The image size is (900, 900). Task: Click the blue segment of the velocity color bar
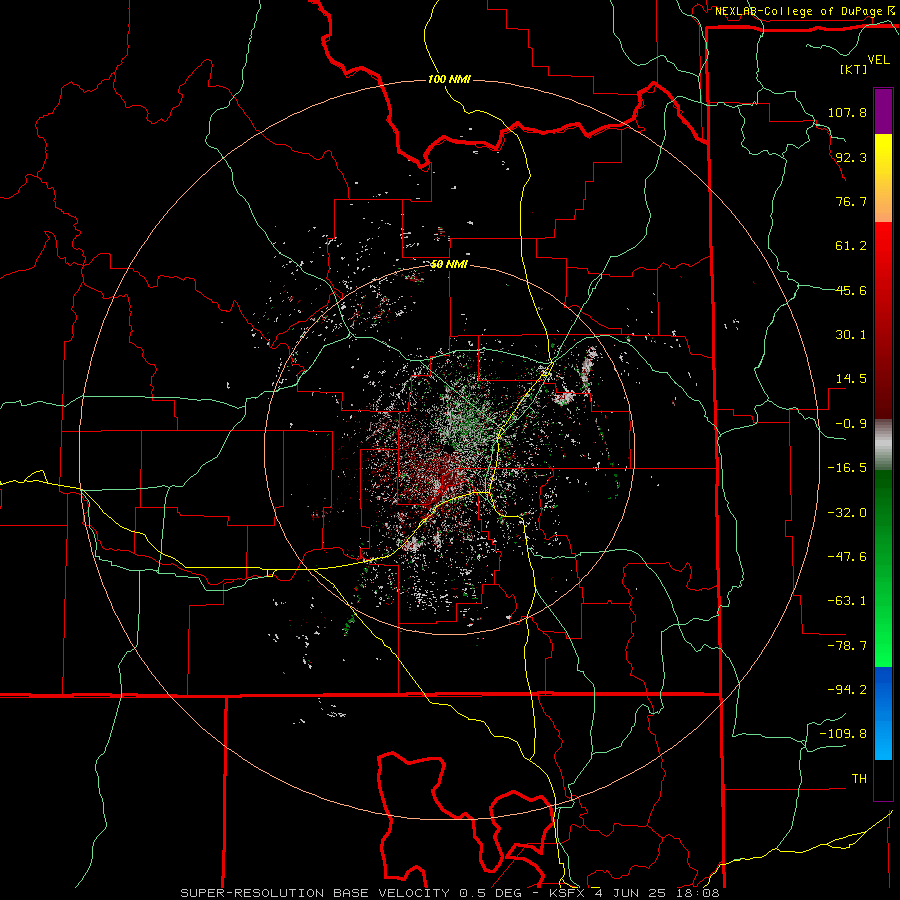tap(883, 713)
